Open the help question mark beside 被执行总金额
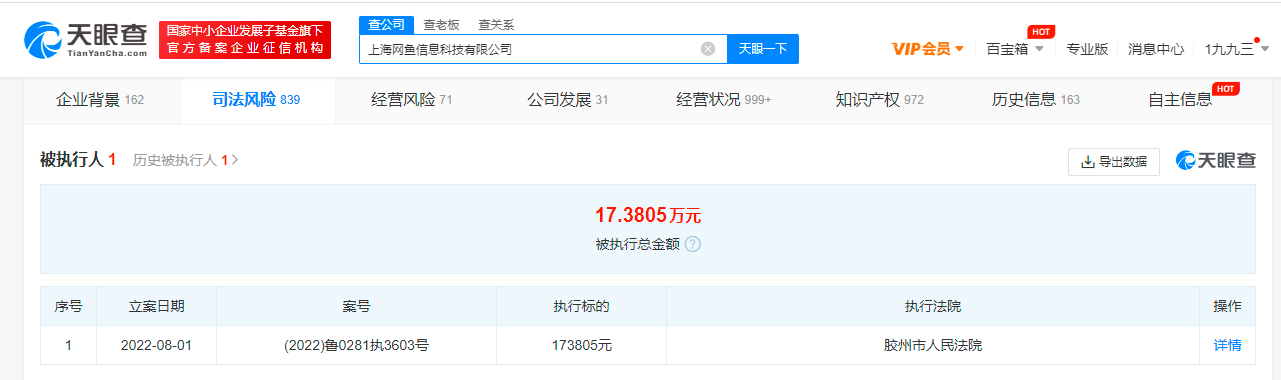This screenshot has height=380, width=1281. (692, 244)
